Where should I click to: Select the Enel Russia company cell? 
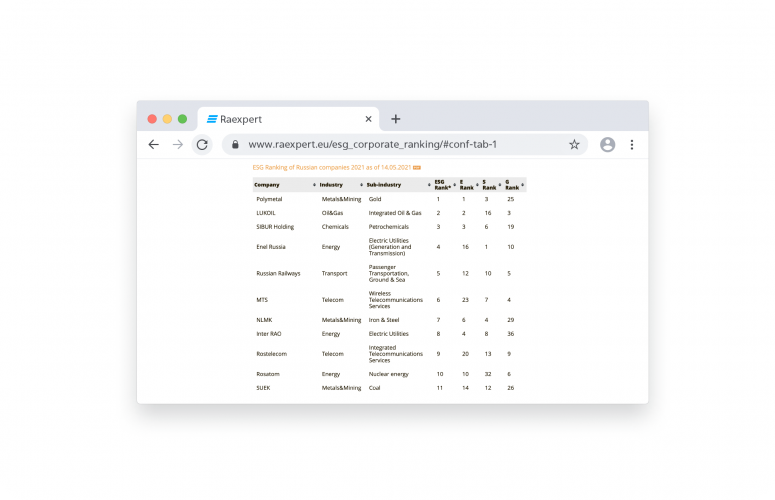point(271,247)
